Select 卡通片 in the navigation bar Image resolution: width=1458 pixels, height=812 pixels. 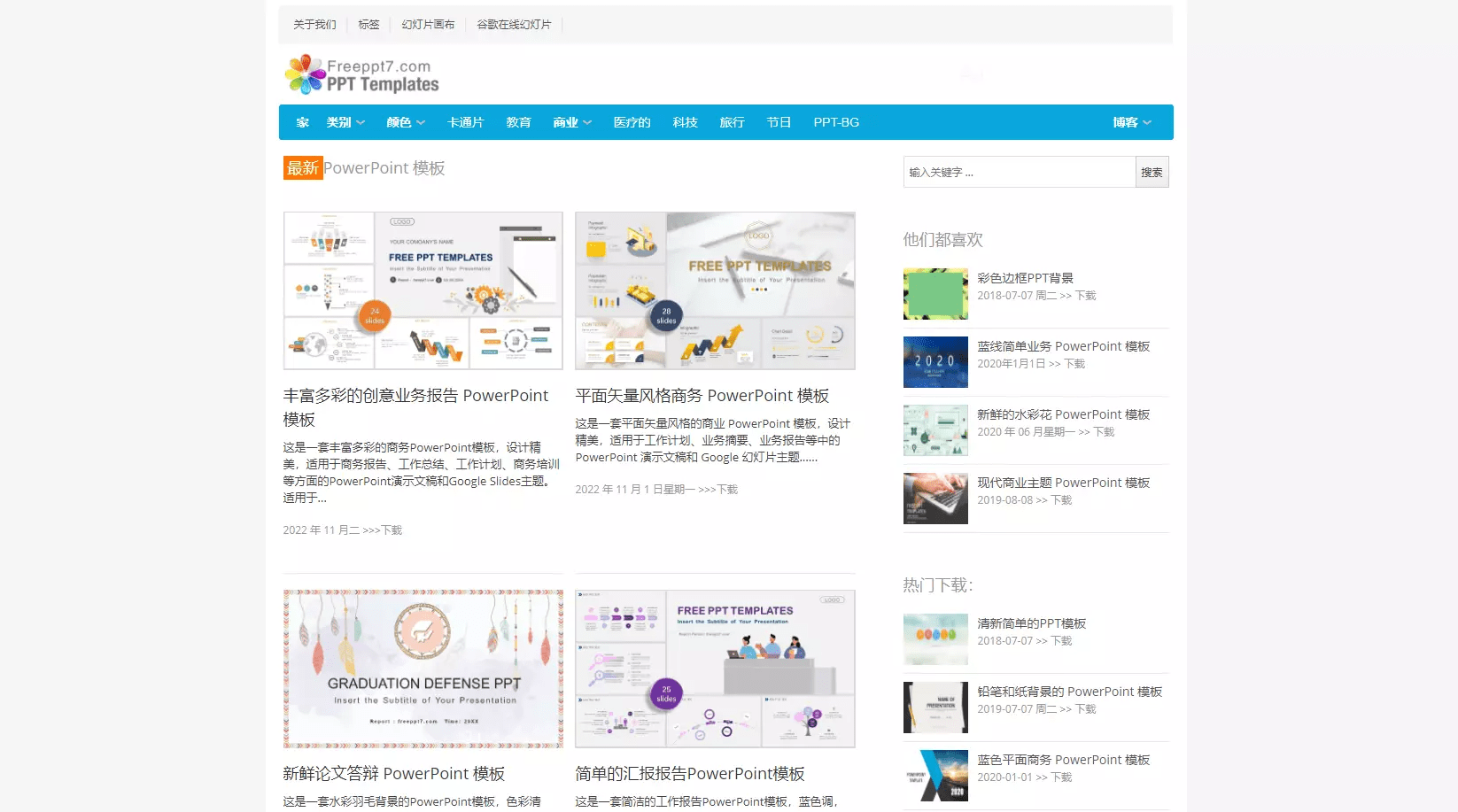pos(465,122)
